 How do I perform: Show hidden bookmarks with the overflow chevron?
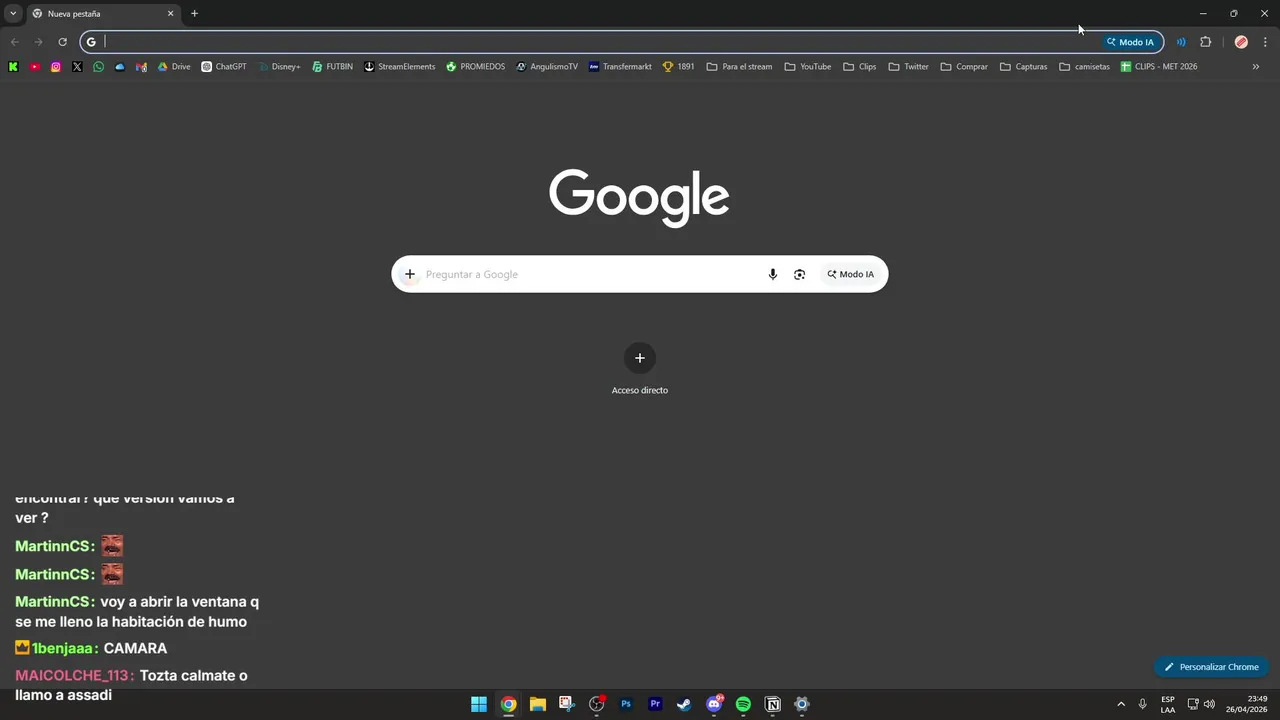click(x=1255, y=67)
